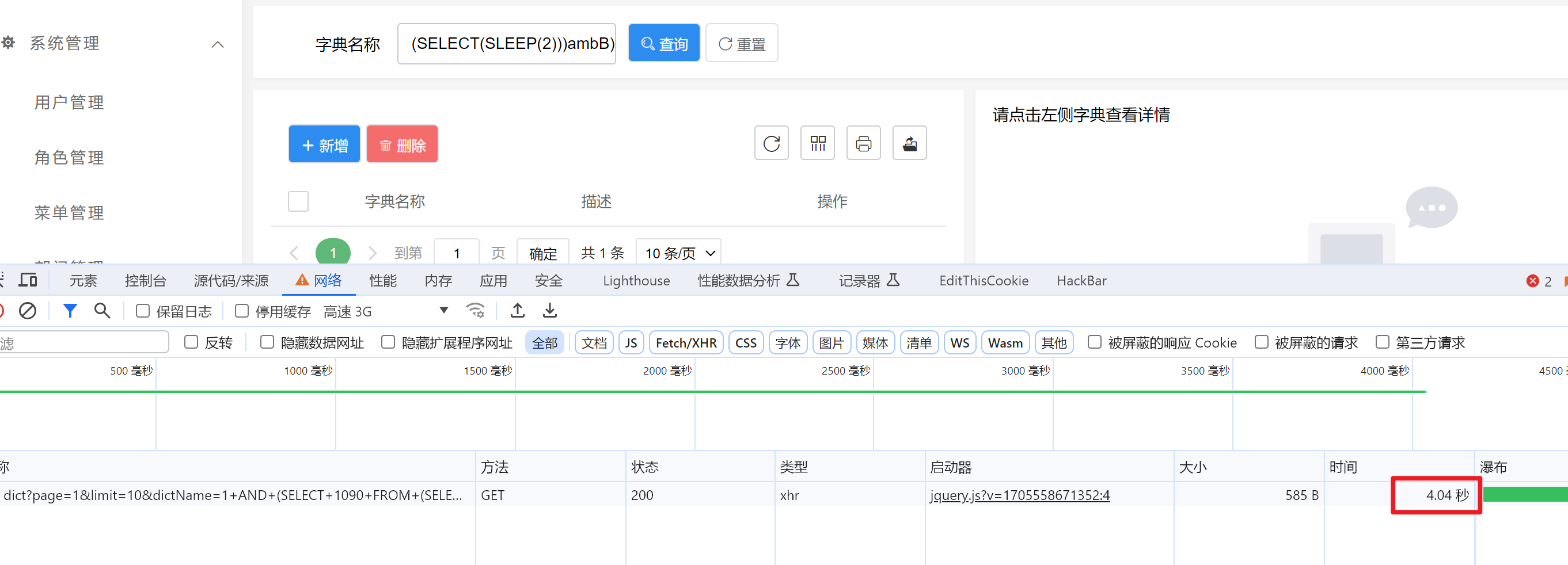Sort by the 大小 column header
Image resolution: width=1568 pixels, height=565 pixels.
1249,467
